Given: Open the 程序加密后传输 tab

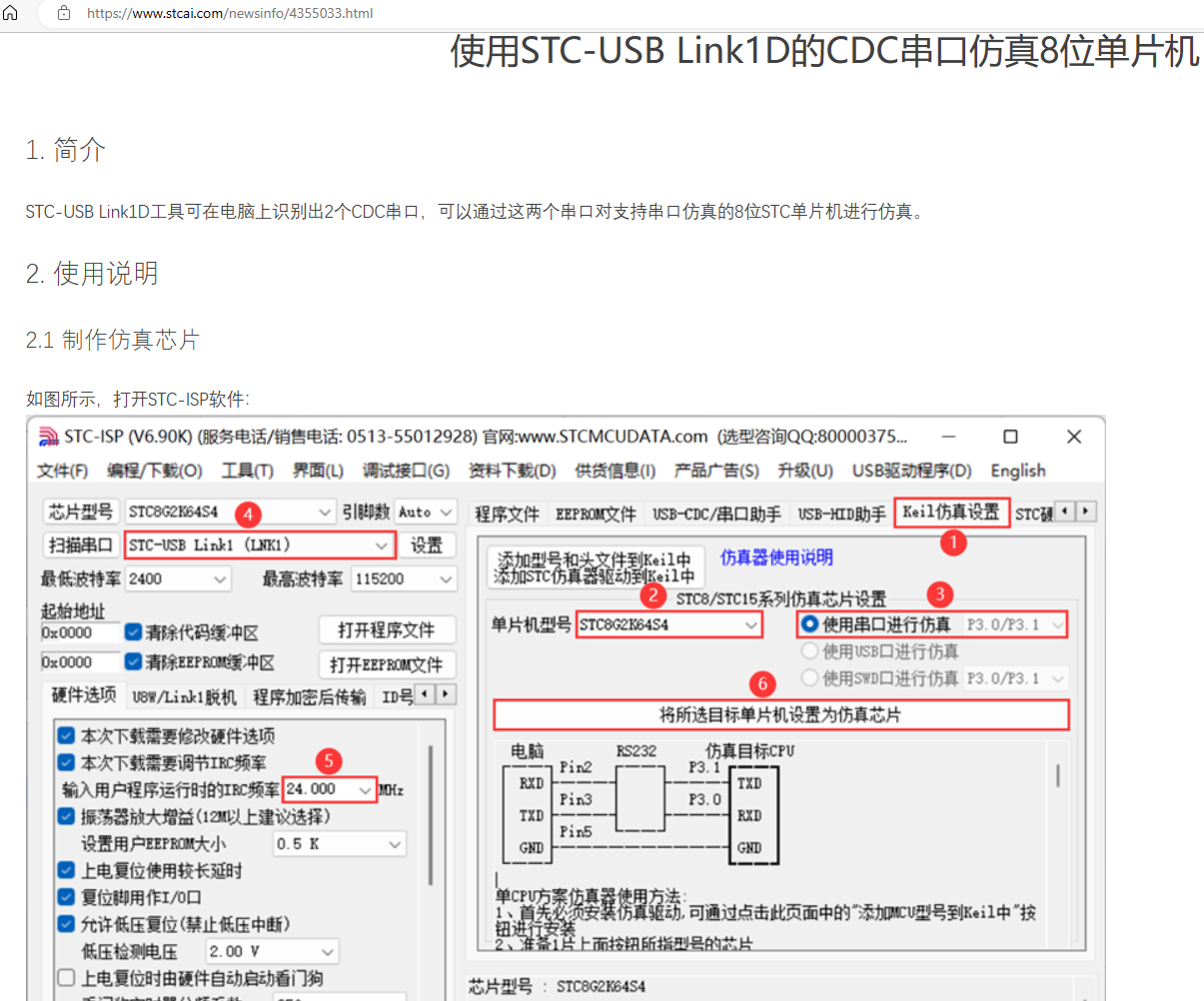Looking at the screenshot, I should (309, 696).
